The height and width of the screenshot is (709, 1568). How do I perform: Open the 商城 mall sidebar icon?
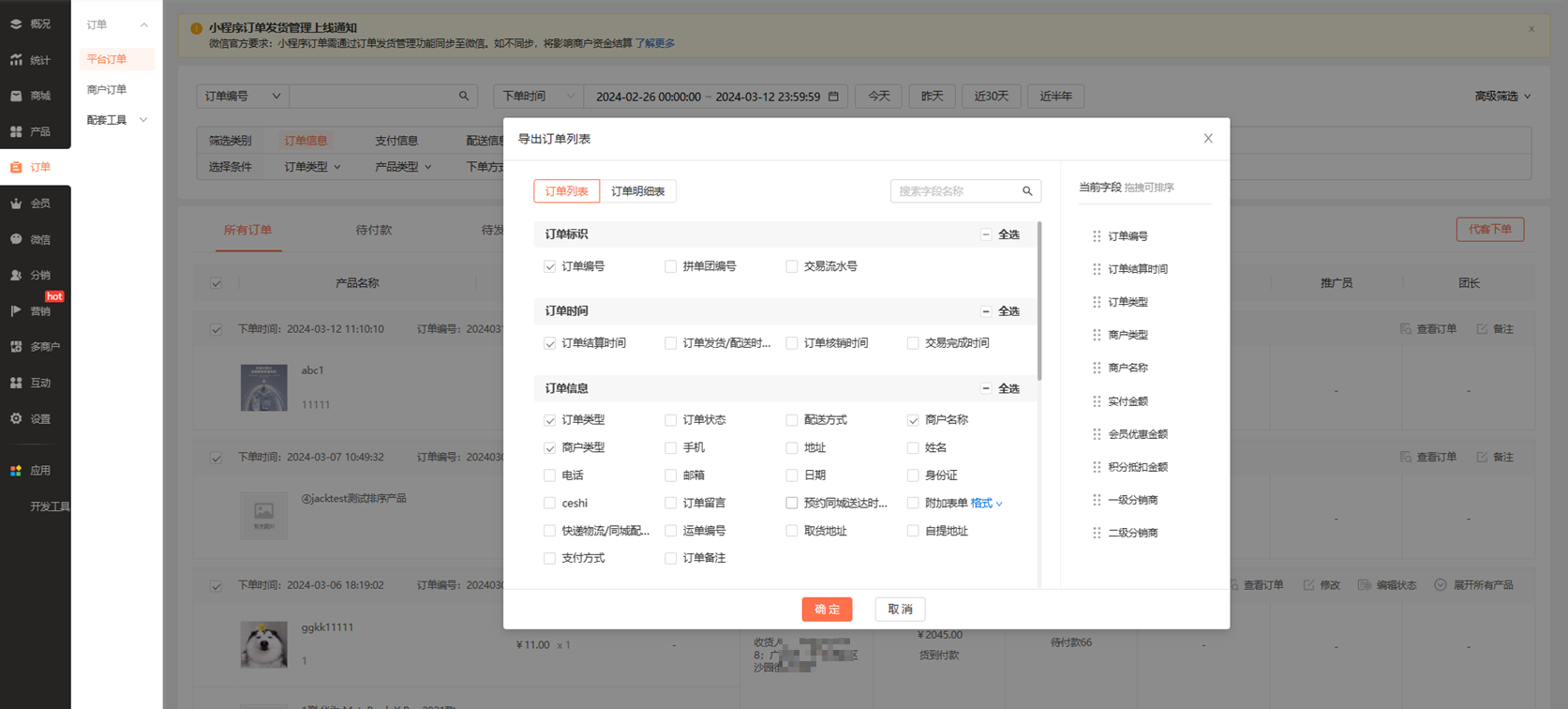pos(16,96)
